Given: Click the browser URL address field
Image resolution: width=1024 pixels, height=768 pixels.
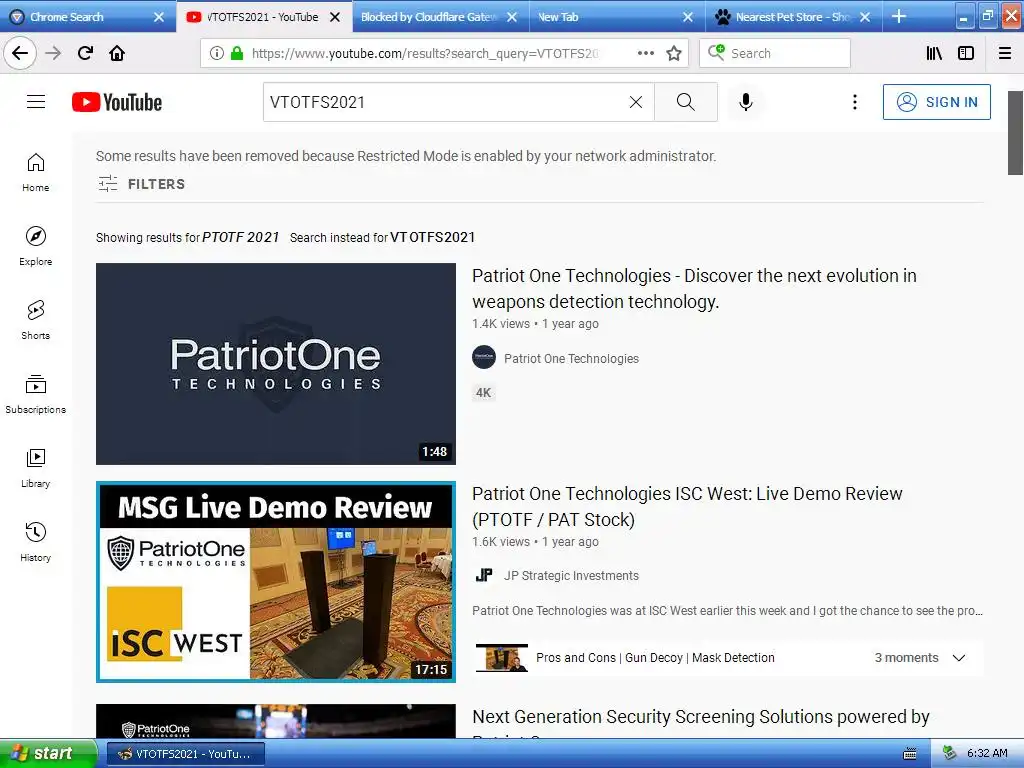Looking at the screenshot, I should 424,53.
